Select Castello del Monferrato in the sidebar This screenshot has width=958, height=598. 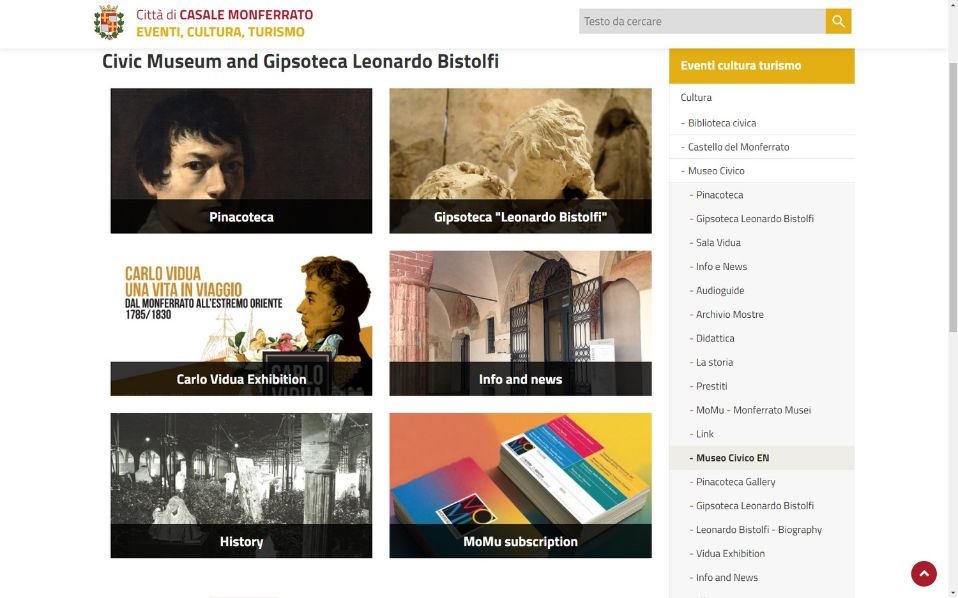[738, 147]
